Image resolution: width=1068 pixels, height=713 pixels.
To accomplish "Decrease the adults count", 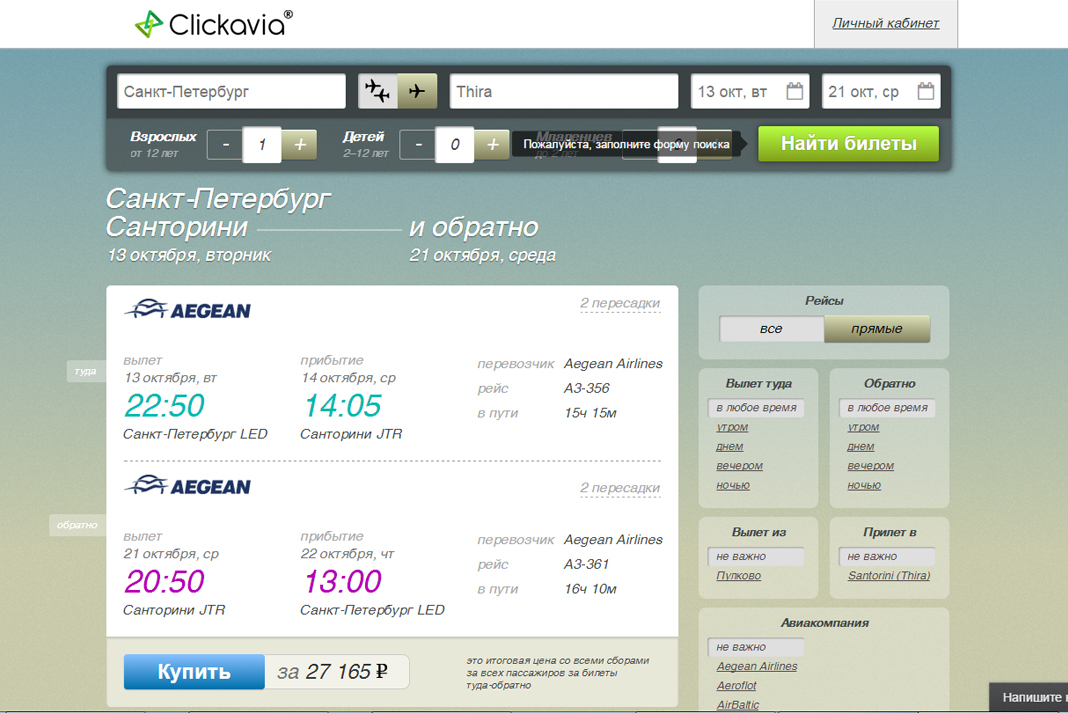I will 225,144.
